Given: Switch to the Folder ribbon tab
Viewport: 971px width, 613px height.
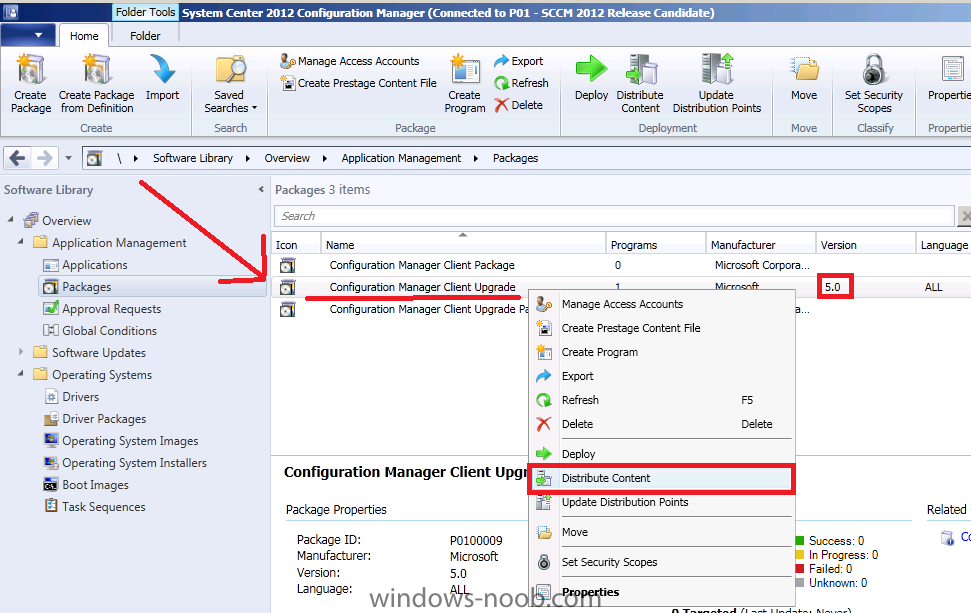Looking at the screenshot, I should click(x=145, y=36).
